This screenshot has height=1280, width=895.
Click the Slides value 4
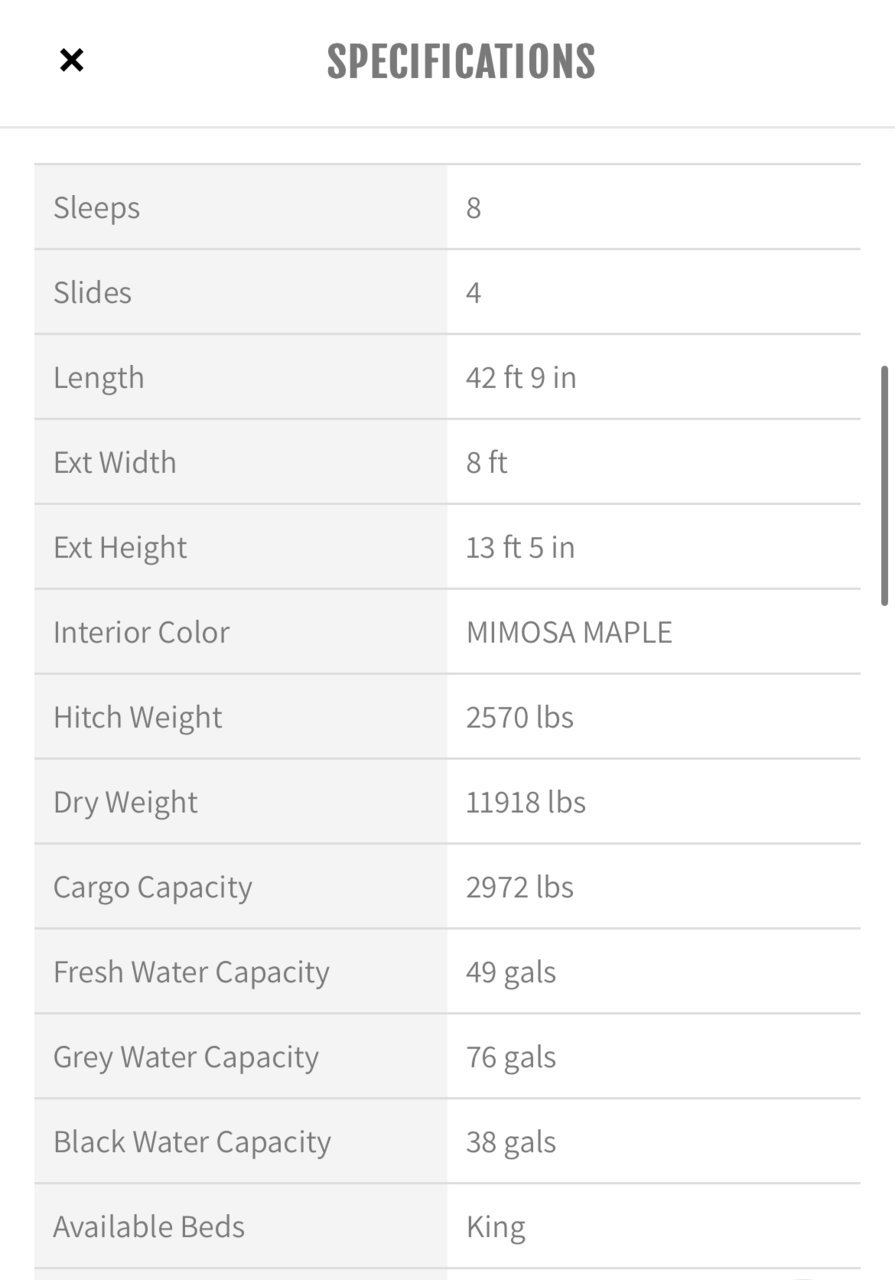(x=473, y=293)
